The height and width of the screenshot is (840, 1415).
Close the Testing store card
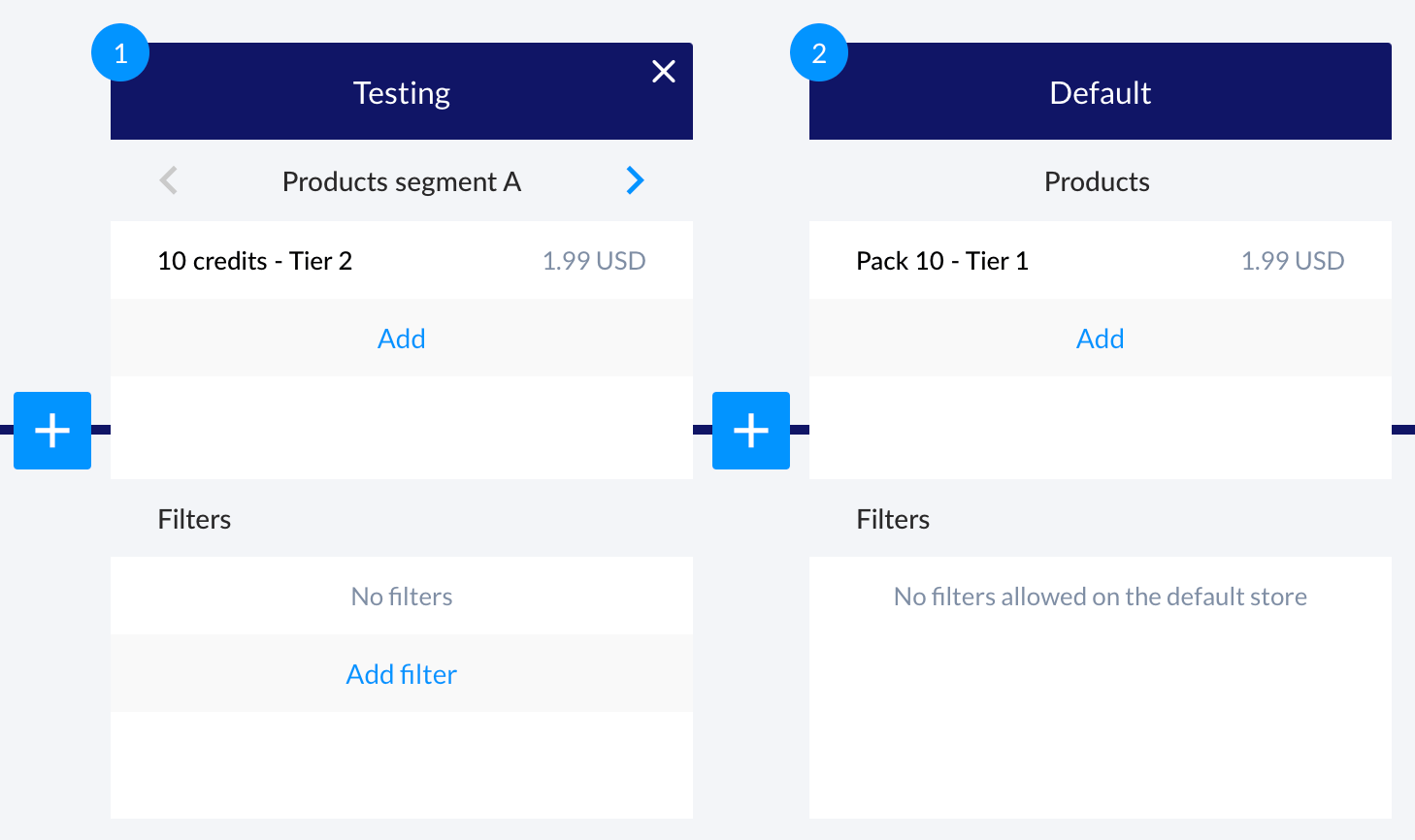coord(664,72)
